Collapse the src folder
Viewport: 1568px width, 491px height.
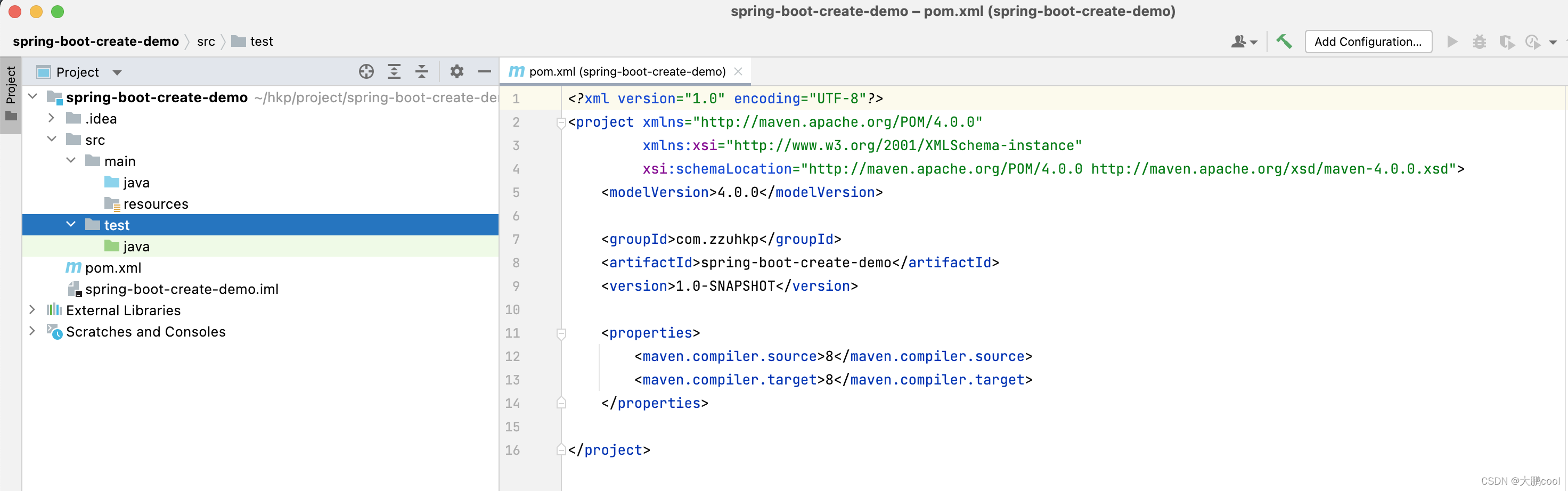point(52,140)
